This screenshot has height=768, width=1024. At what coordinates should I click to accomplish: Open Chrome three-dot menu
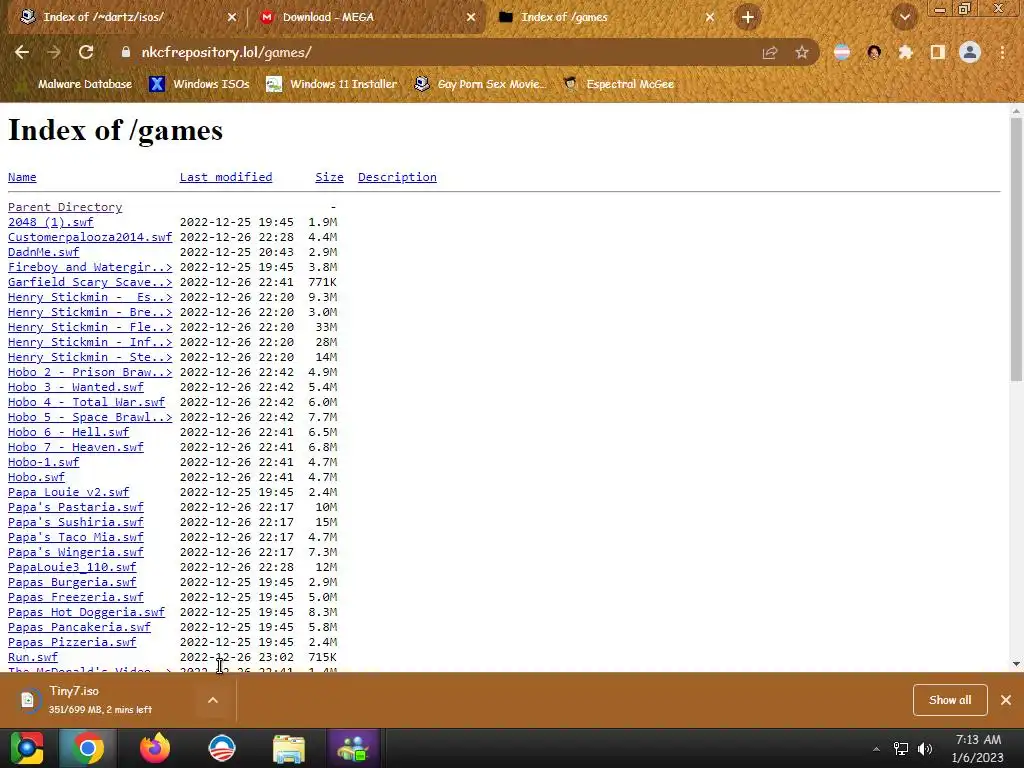coord(1002,52)
